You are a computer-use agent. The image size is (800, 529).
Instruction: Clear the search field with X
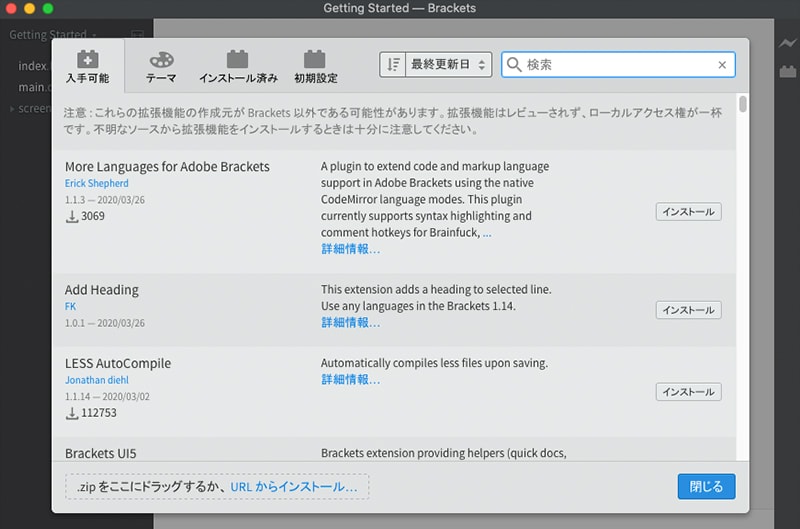(x=722, y=65)
